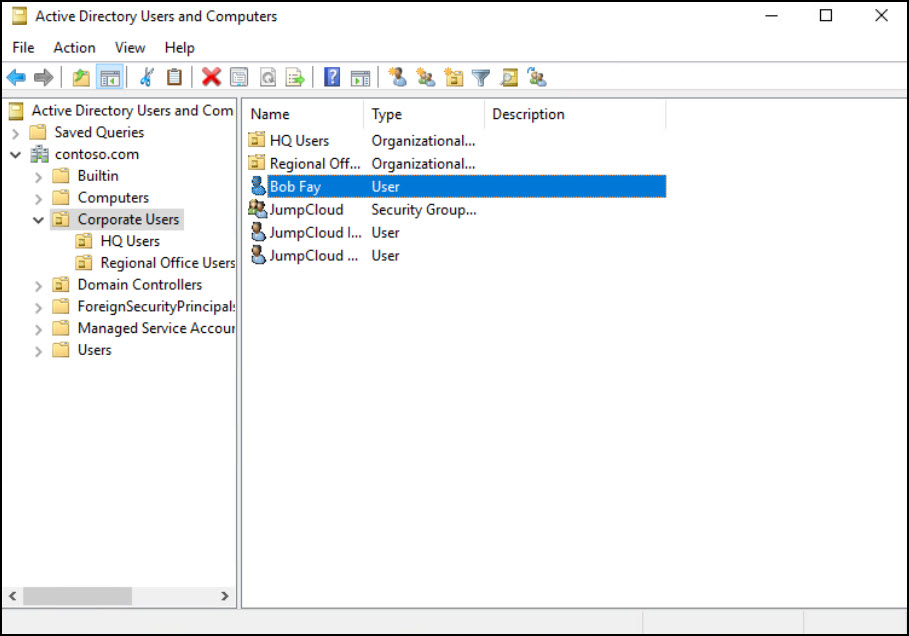Open the View menu
The width and height of the screenshot is (909, 636).
(x=130, y=47)
